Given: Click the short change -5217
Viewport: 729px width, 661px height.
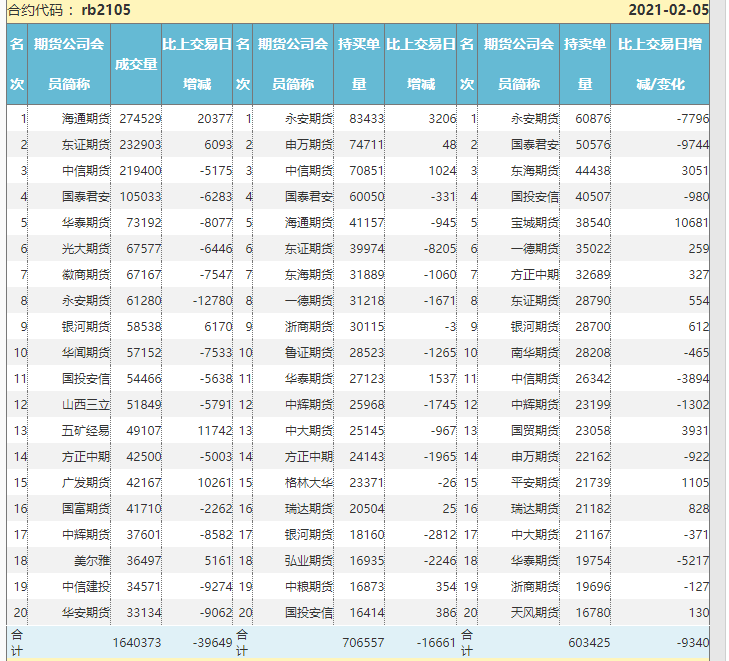Looking at the screenshot, I should point(693,561).
